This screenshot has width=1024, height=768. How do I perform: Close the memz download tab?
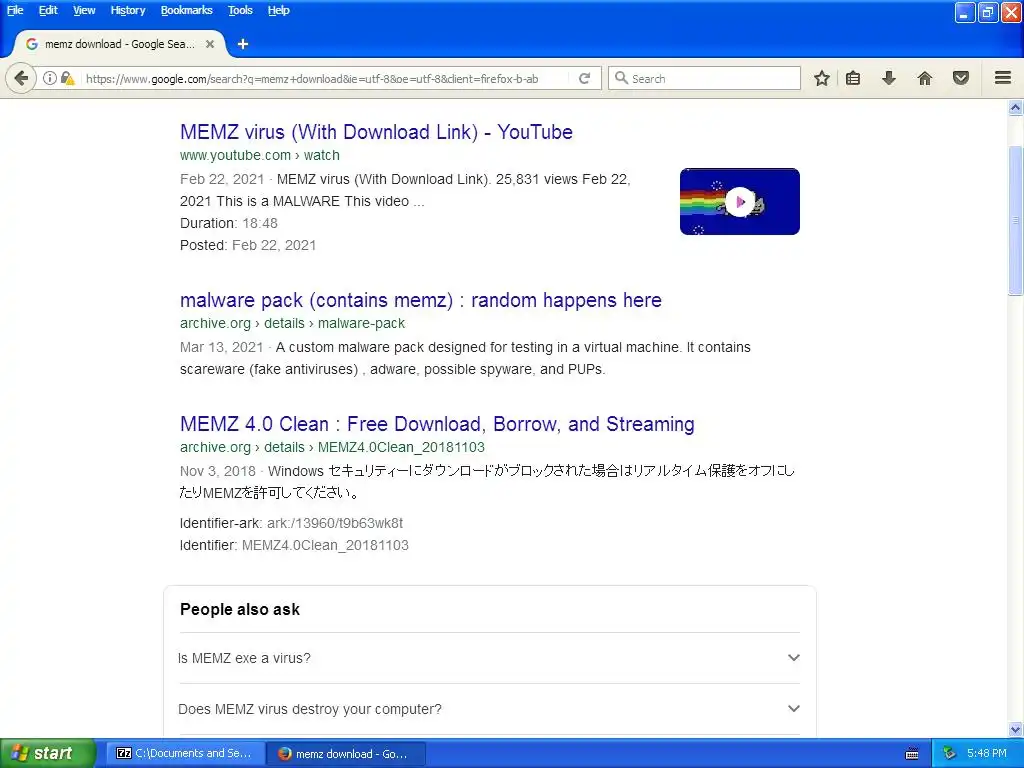210,44
